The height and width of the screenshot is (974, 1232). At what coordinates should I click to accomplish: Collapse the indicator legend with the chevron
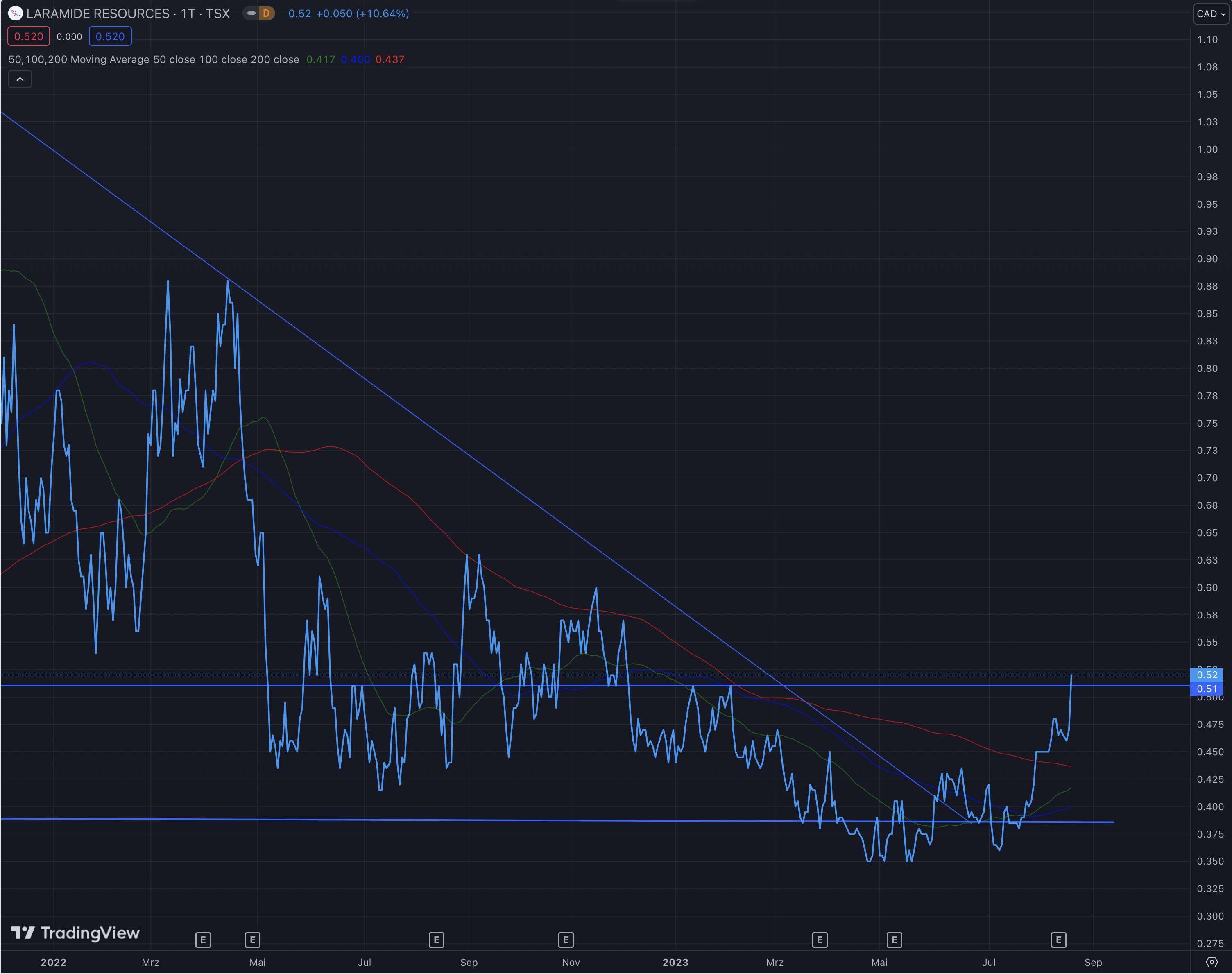coord(20,79)
